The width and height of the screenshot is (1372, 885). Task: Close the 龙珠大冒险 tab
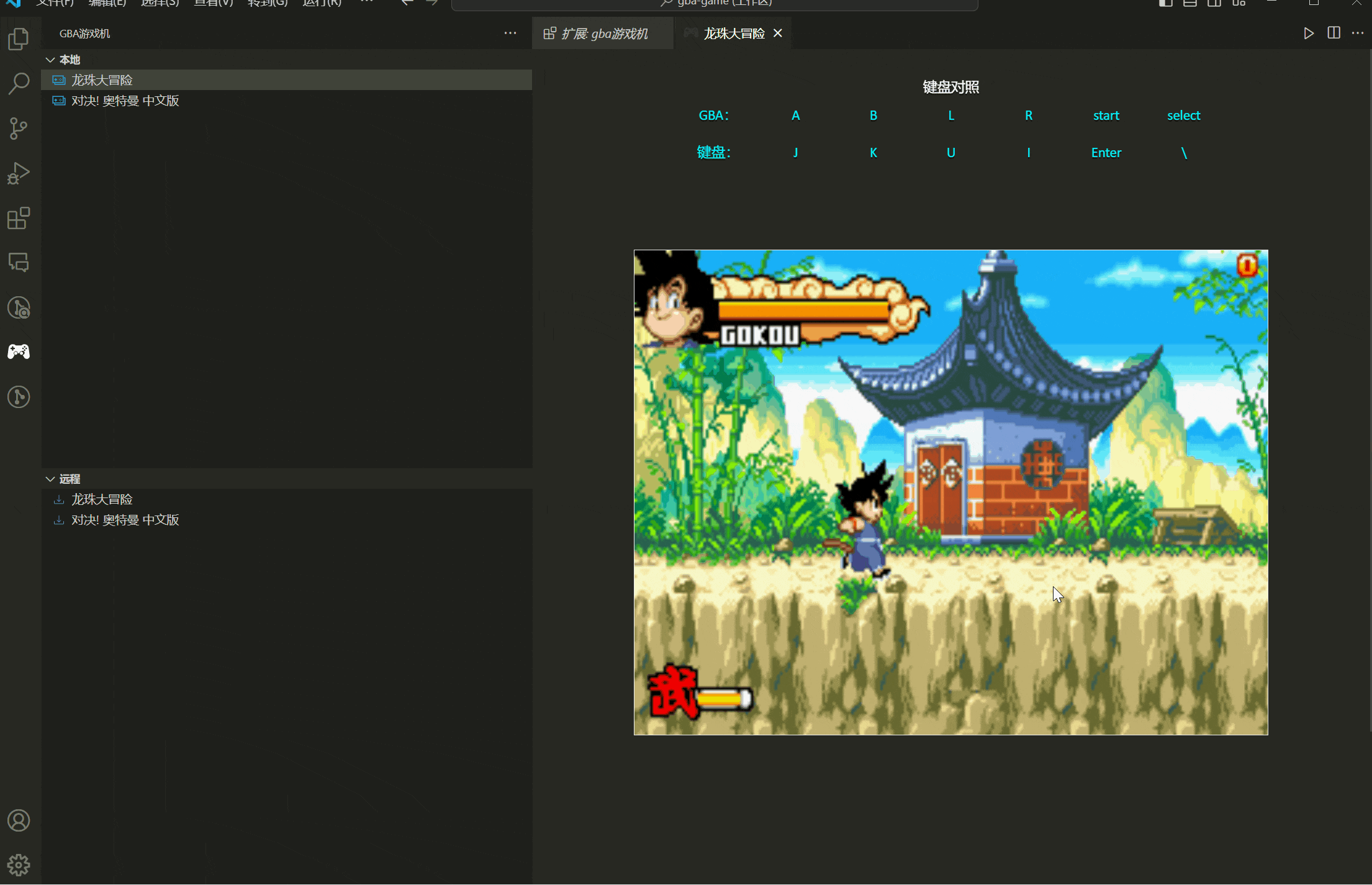pos(778,34)
